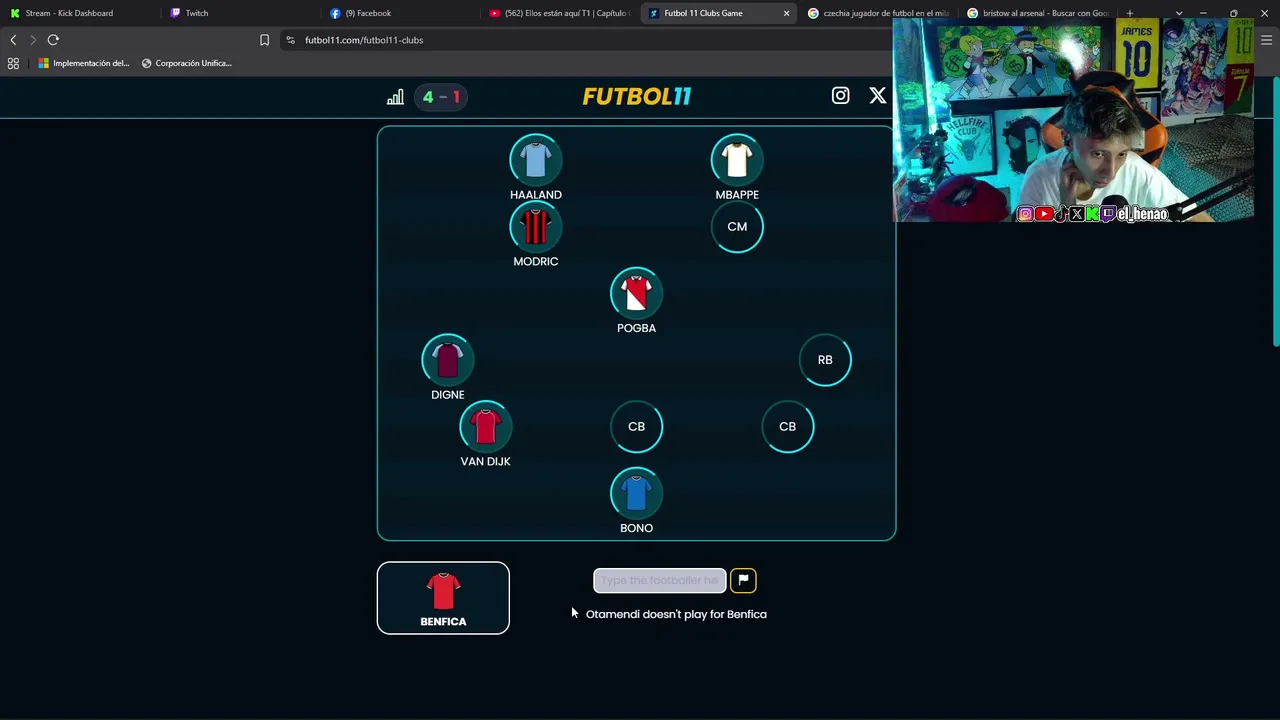Select Van Dijk's red jersey
Screen dimensions: 1280x720
[x=485, y=427]
